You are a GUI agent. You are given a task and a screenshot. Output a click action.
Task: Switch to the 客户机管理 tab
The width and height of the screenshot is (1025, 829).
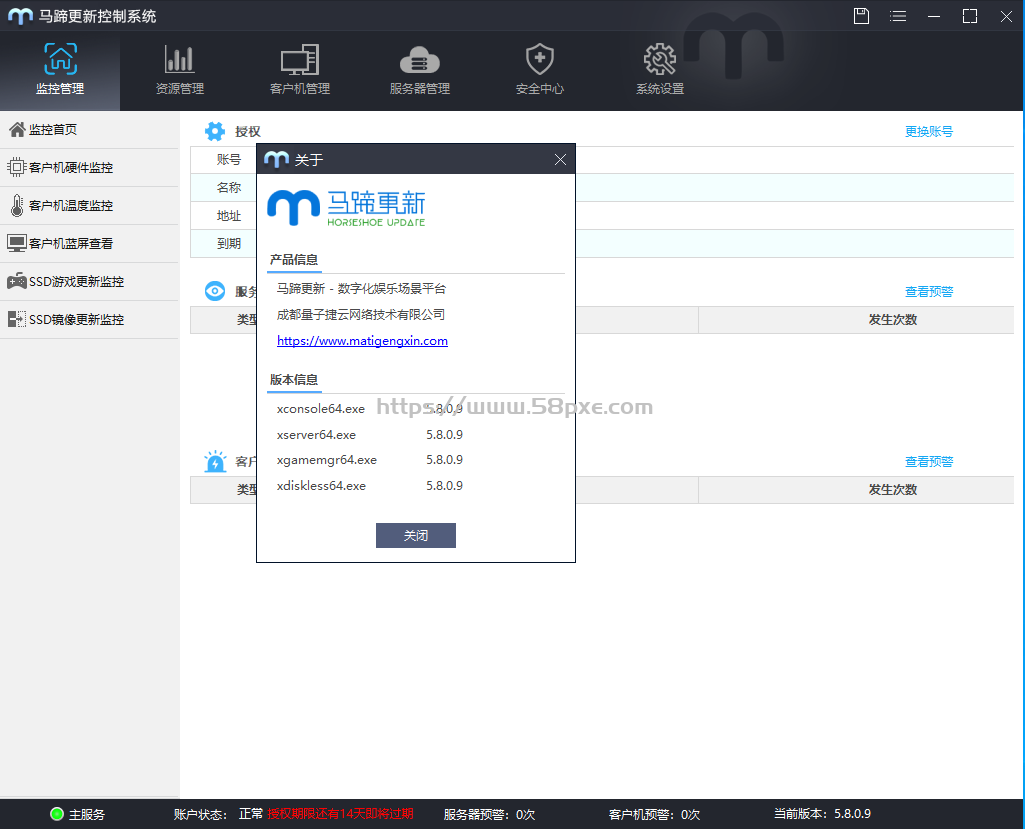pos(299,70)
